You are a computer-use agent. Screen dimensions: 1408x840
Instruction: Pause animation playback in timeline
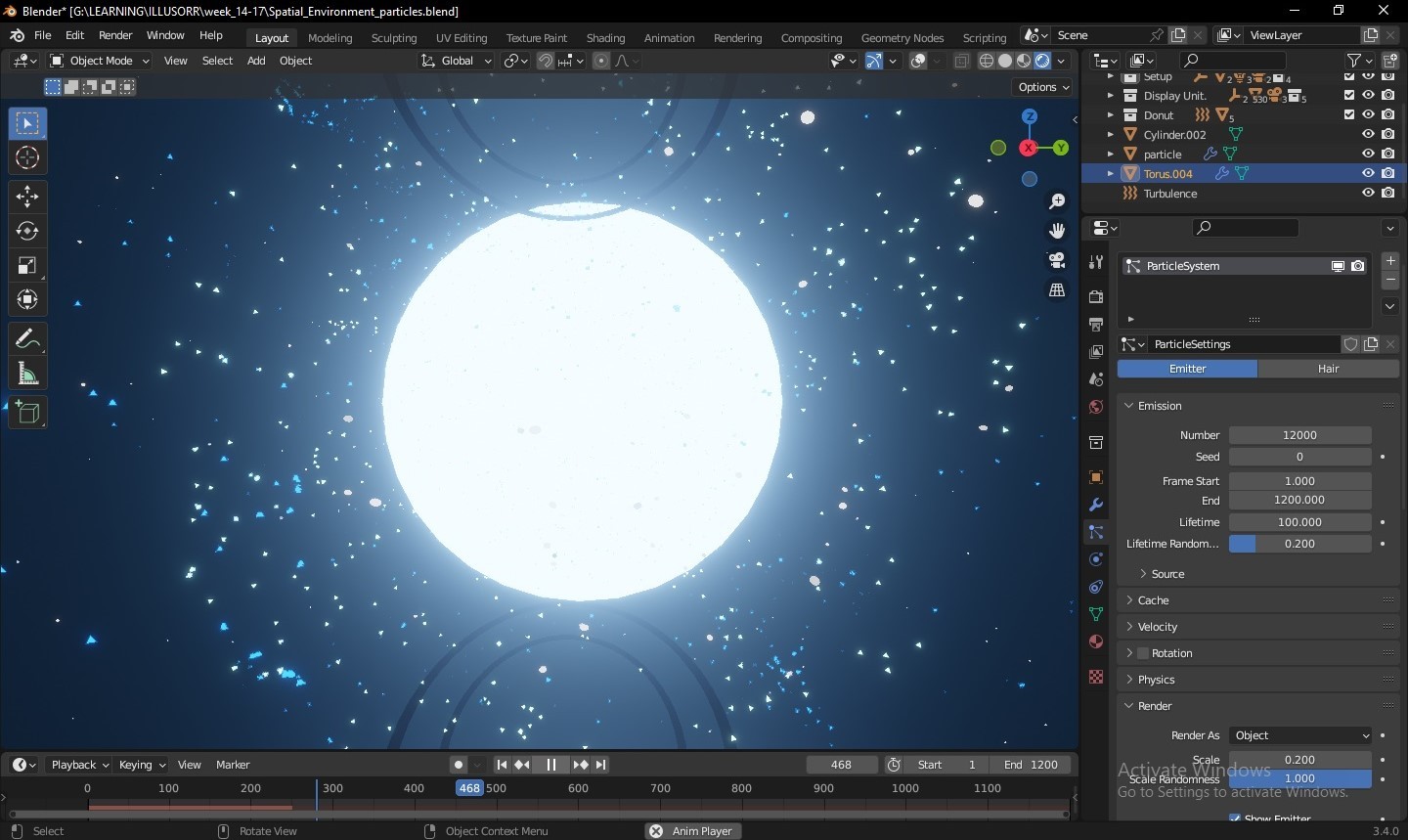550,765
